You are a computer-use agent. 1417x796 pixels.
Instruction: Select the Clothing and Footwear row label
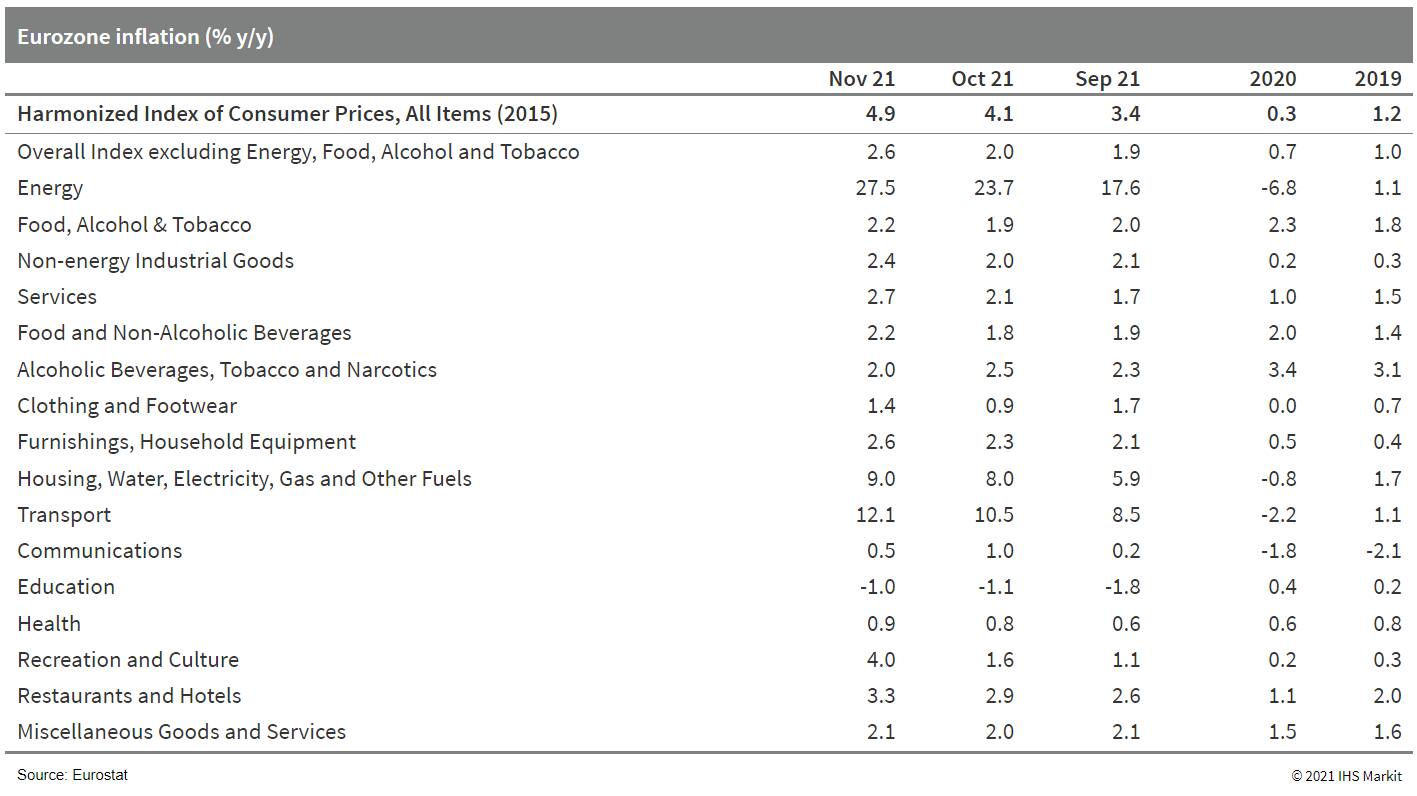point(127,406)
